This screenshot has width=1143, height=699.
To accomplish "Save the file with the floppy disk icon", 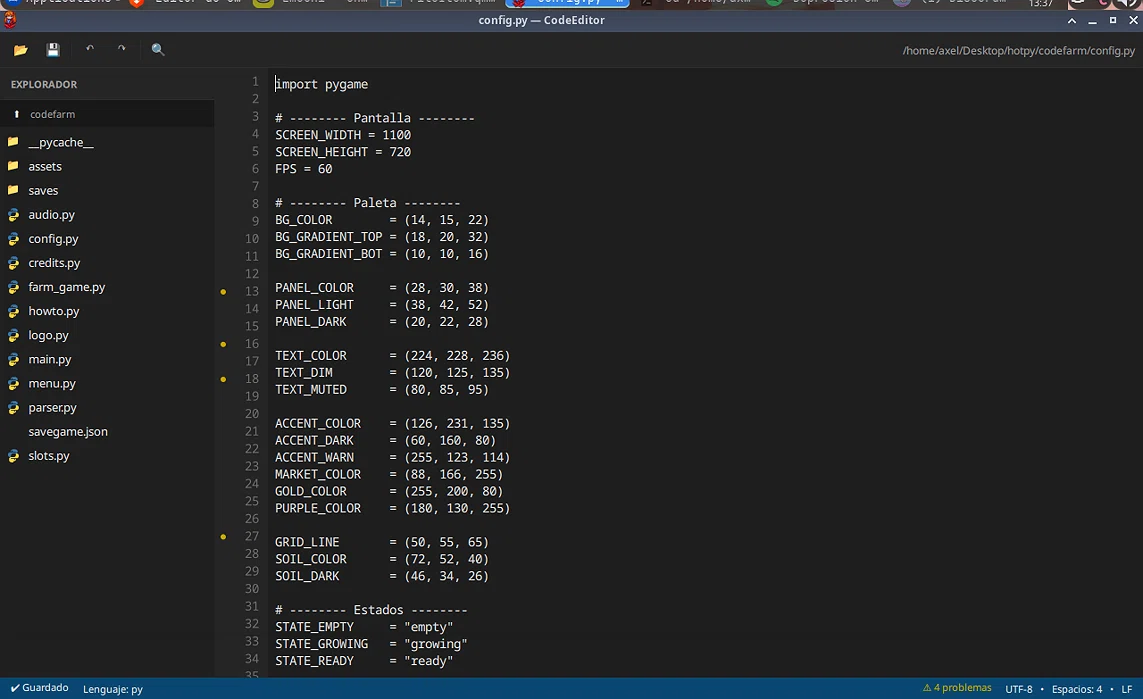I will point(52,50).
